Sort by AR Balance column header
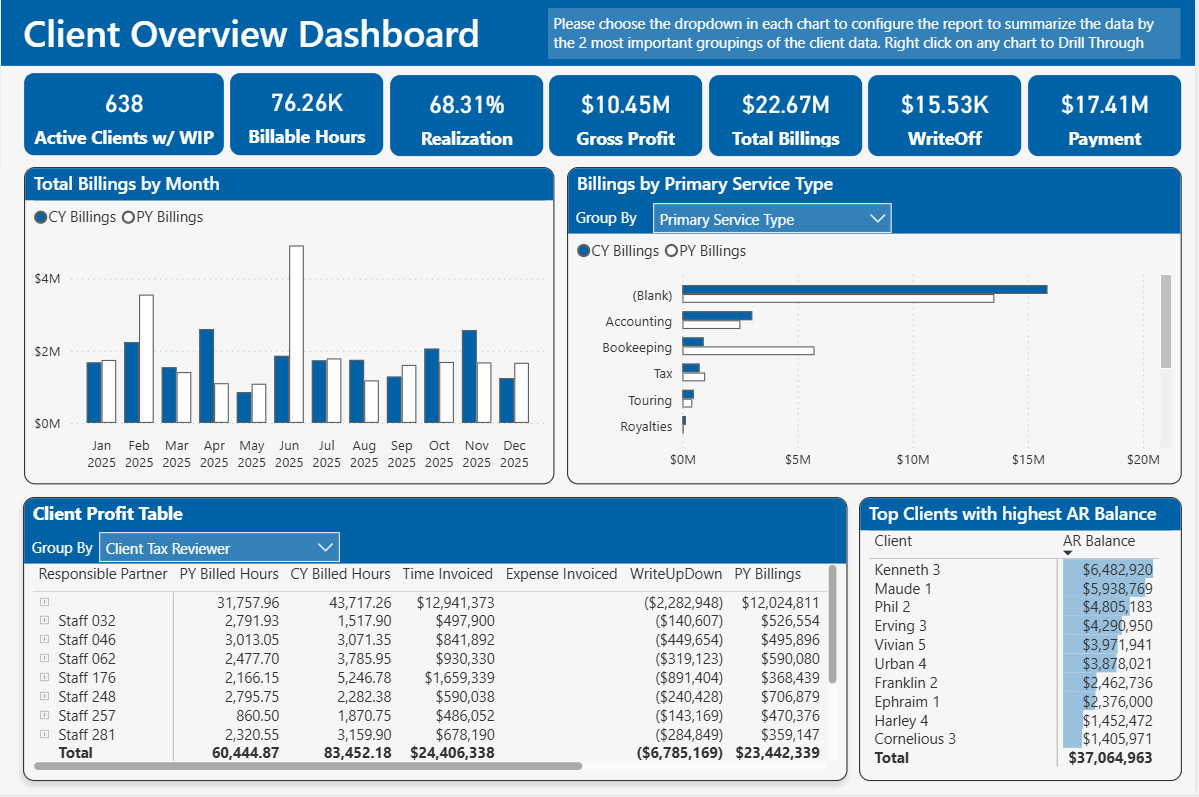1199x797 pixels. pos(1099,541)
